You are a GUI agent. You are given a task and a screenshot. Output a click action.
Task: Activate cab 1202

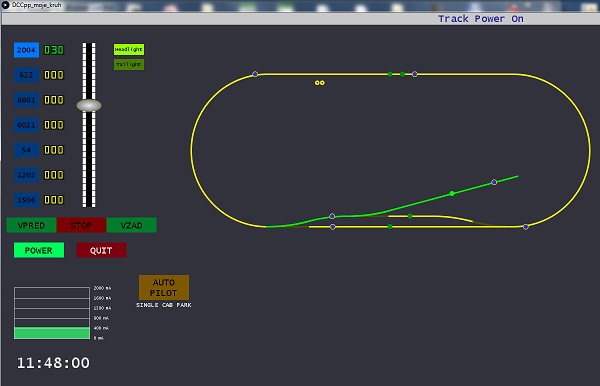pos(26,175)
